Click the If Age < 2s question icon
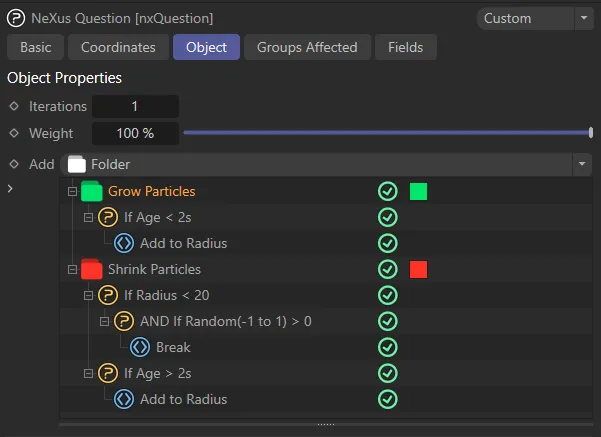This screenshot has height=437, width=601. [108, 217]
